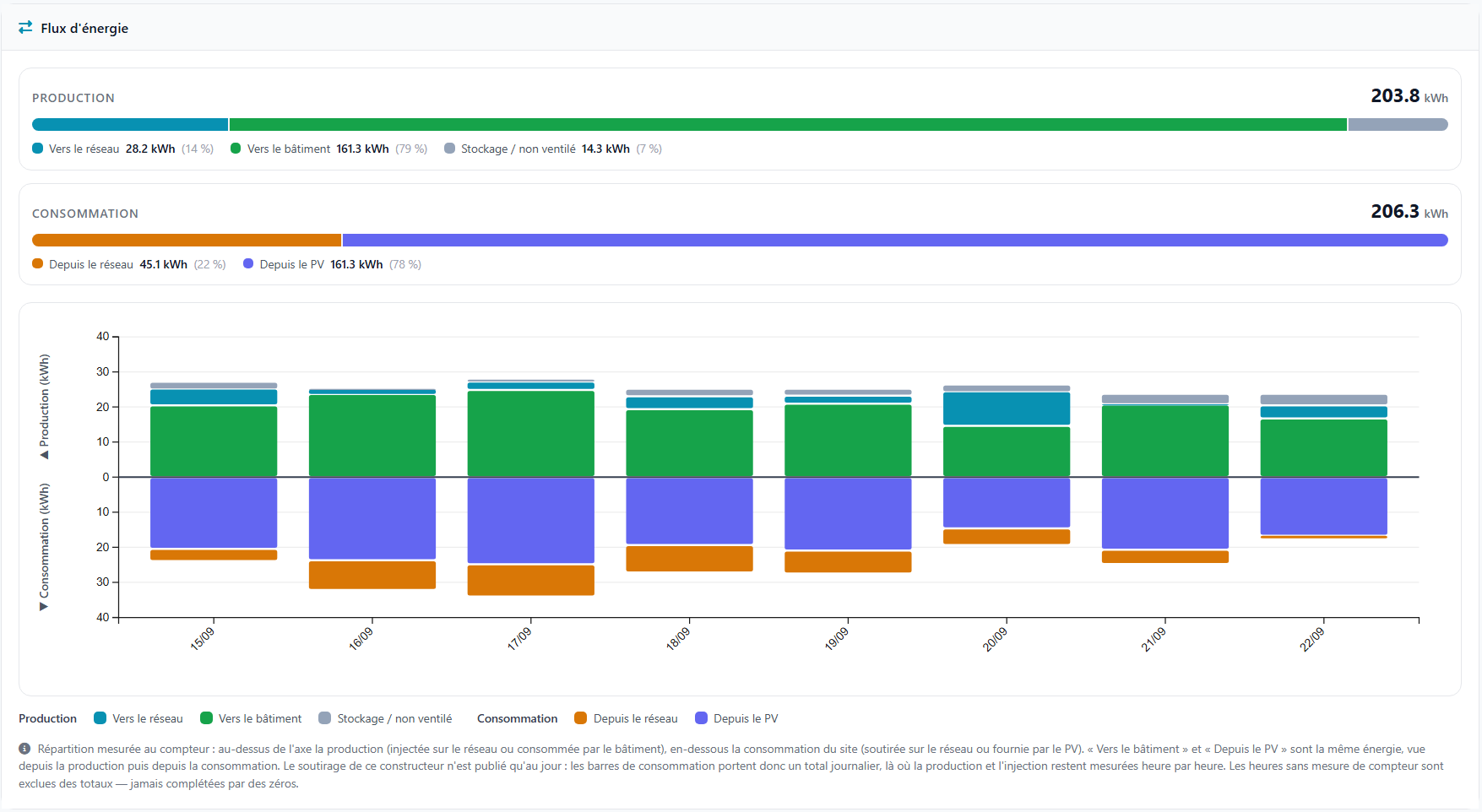
Task: Click the orange grid bar for 18/09
Action: pos(690,559)
